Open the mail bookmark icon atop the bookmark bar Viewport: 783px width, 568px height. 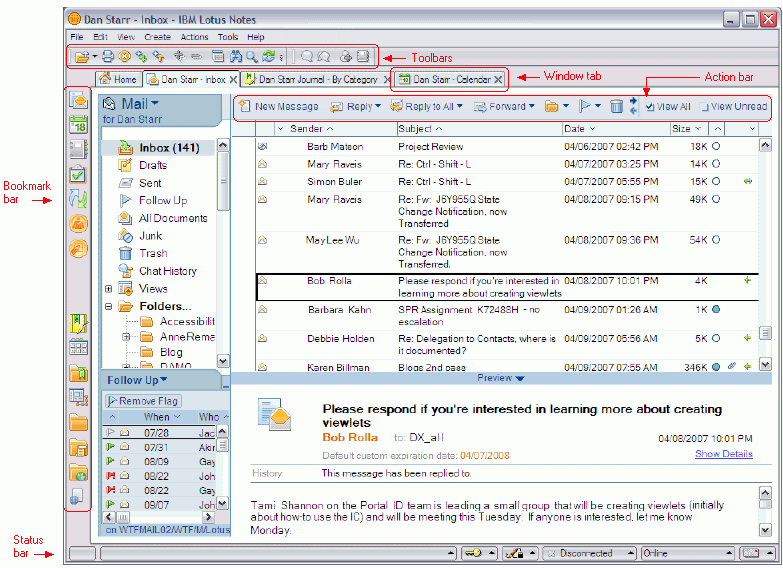click(x=78, y=100)
